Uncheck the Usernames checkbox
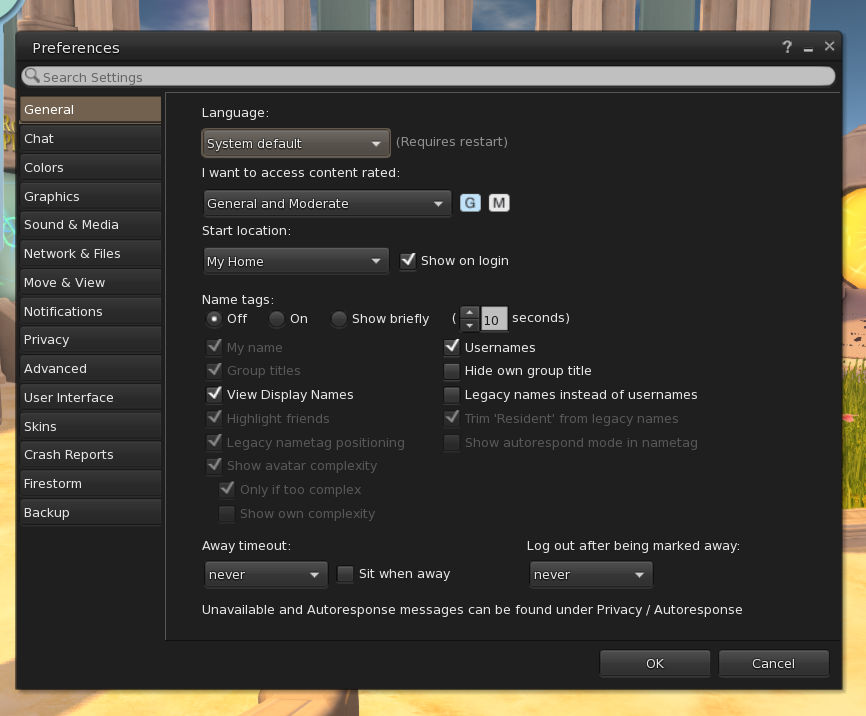 coord(452,348)
